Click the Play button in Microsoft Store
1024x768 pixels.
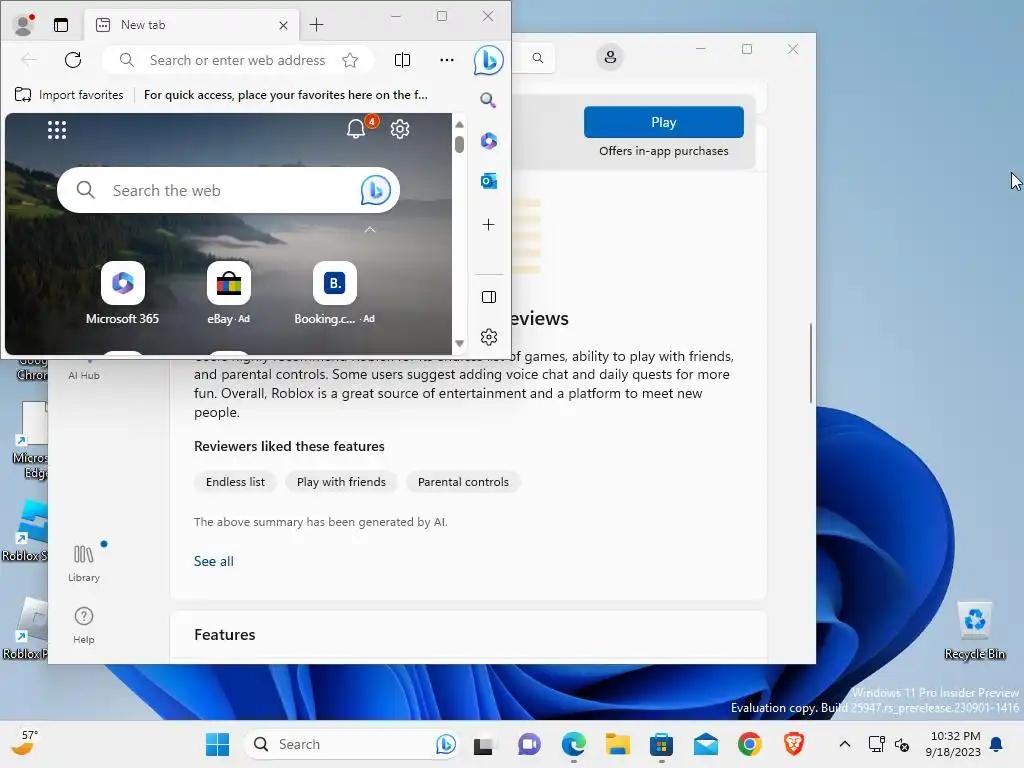point(664,122)
